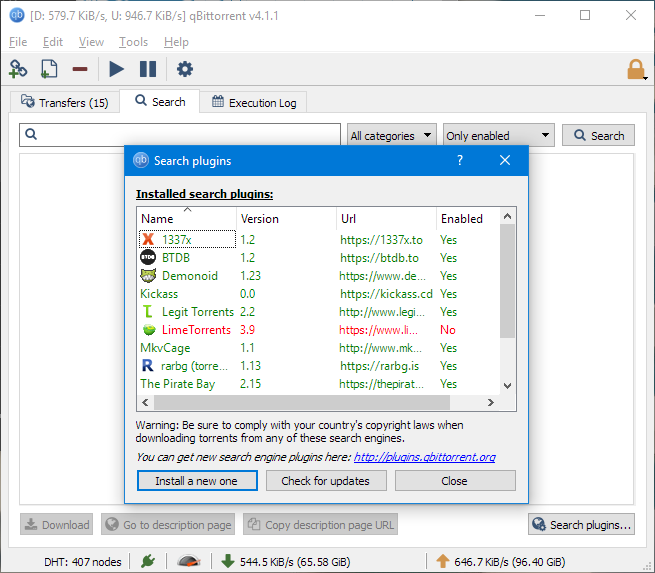Click the Legit Torrents green L icon
Image resolution: width=655 pixels, height=573 pixels.
(x=148, y=312)
